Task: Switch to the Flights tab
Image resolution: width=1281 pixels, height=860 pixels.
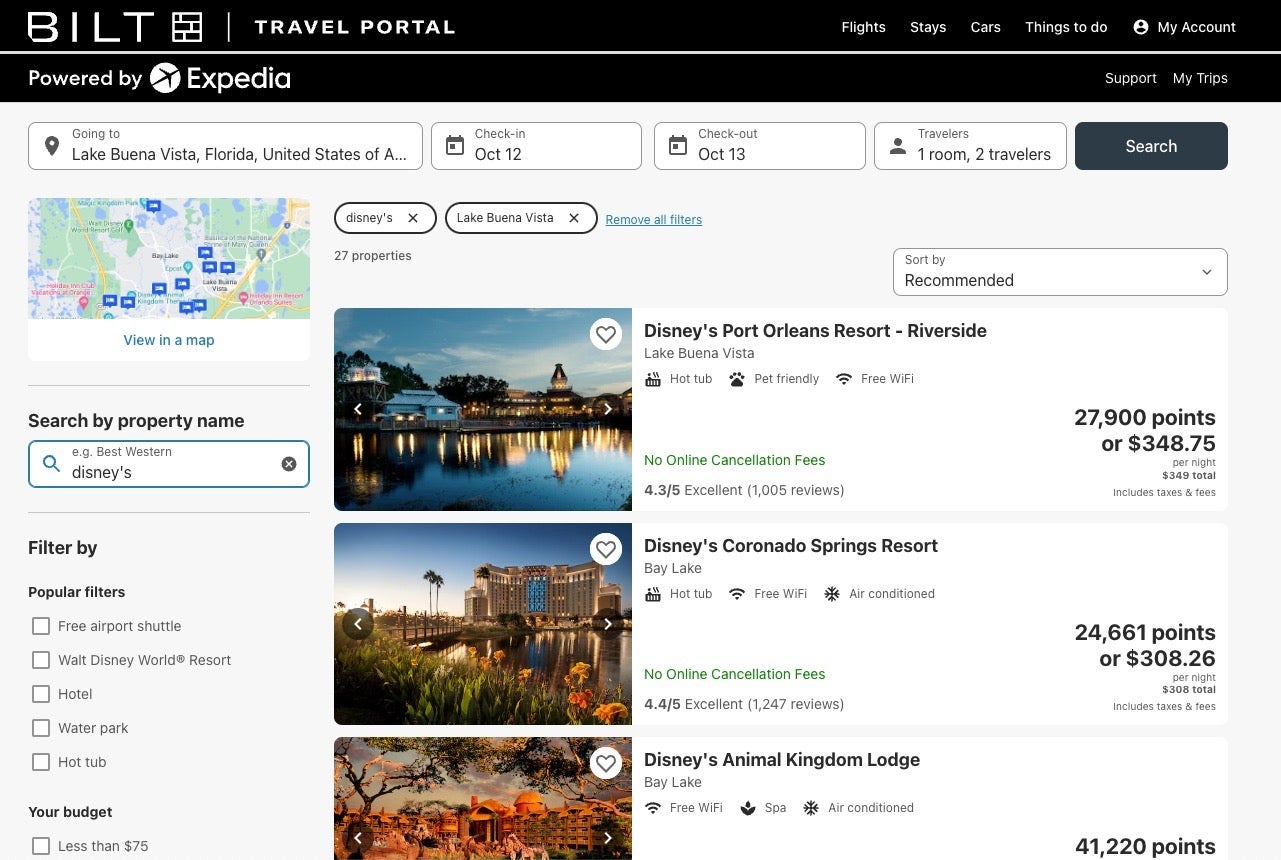Action: [x=863, y=27]
